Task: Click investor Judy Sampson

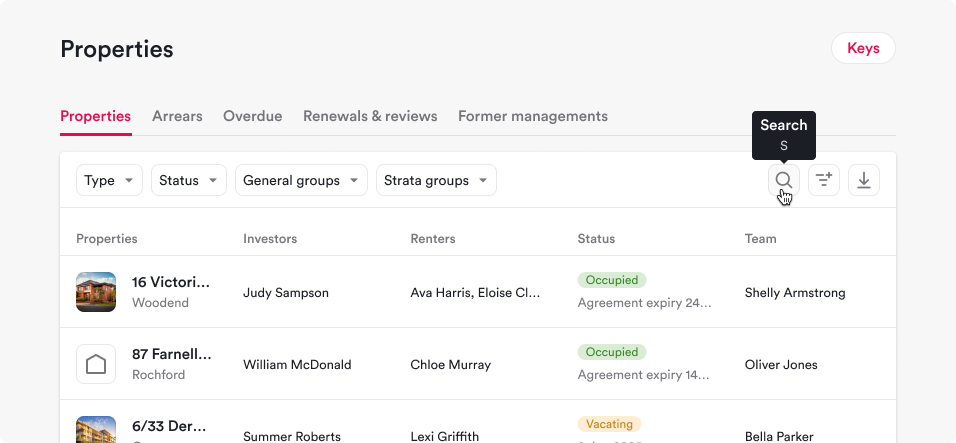Action: point(286,292)
